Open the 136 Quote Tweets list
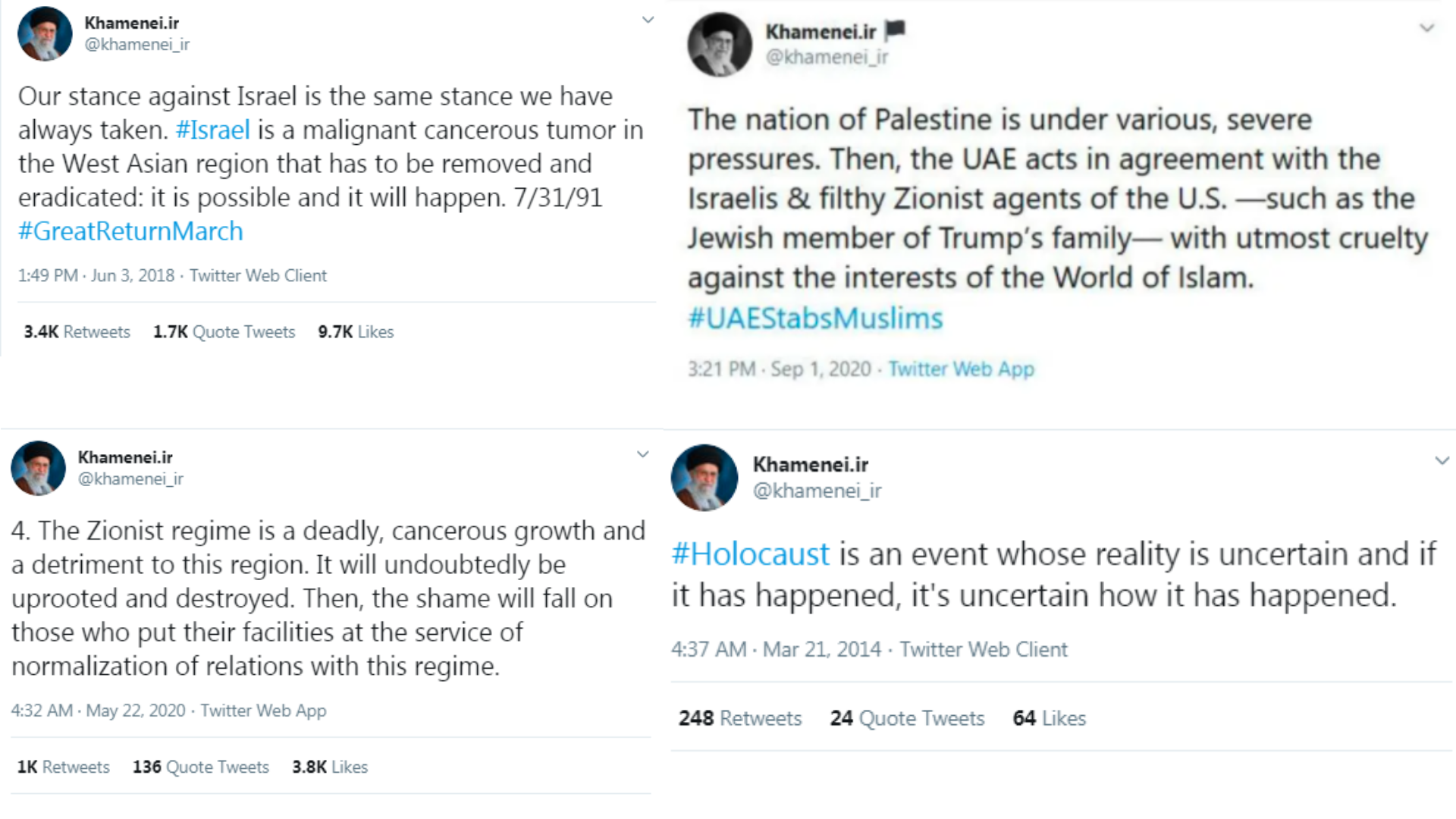The height and width of the screenshot is (819, 1456). 200,767
